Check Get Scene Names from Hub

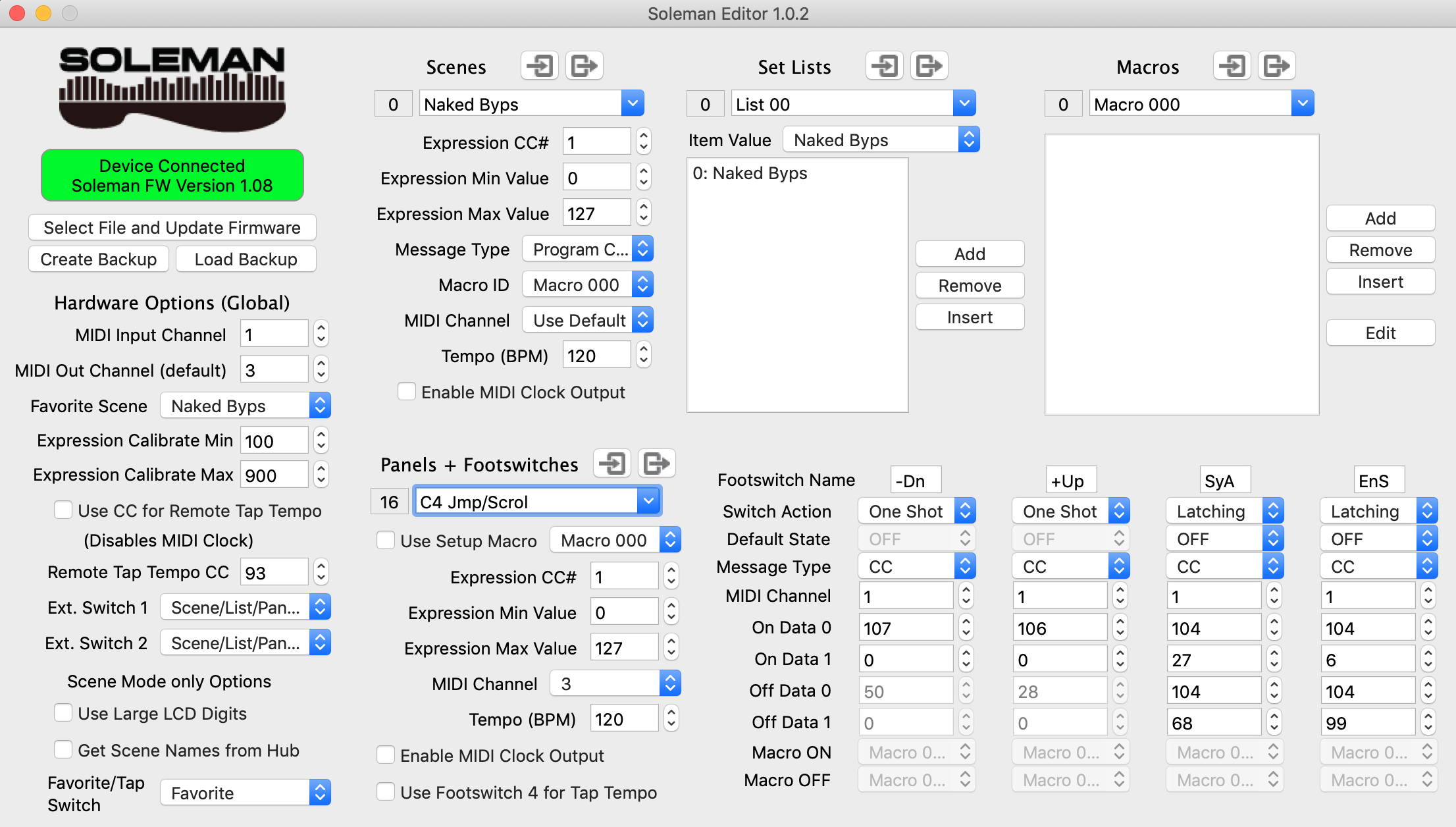coord(63,750)
